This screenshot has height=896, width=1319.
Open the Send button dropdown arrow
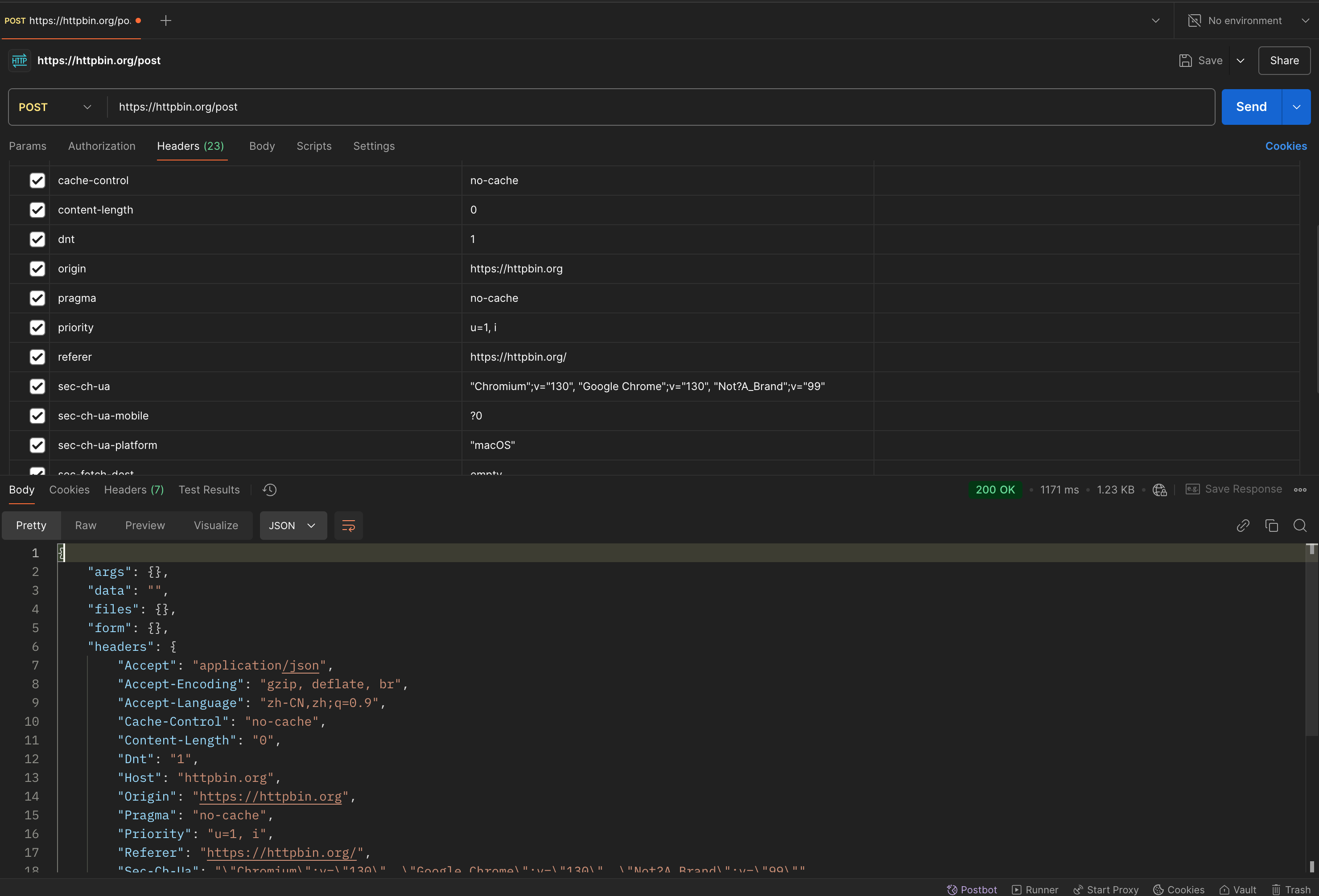[1296, 107]
